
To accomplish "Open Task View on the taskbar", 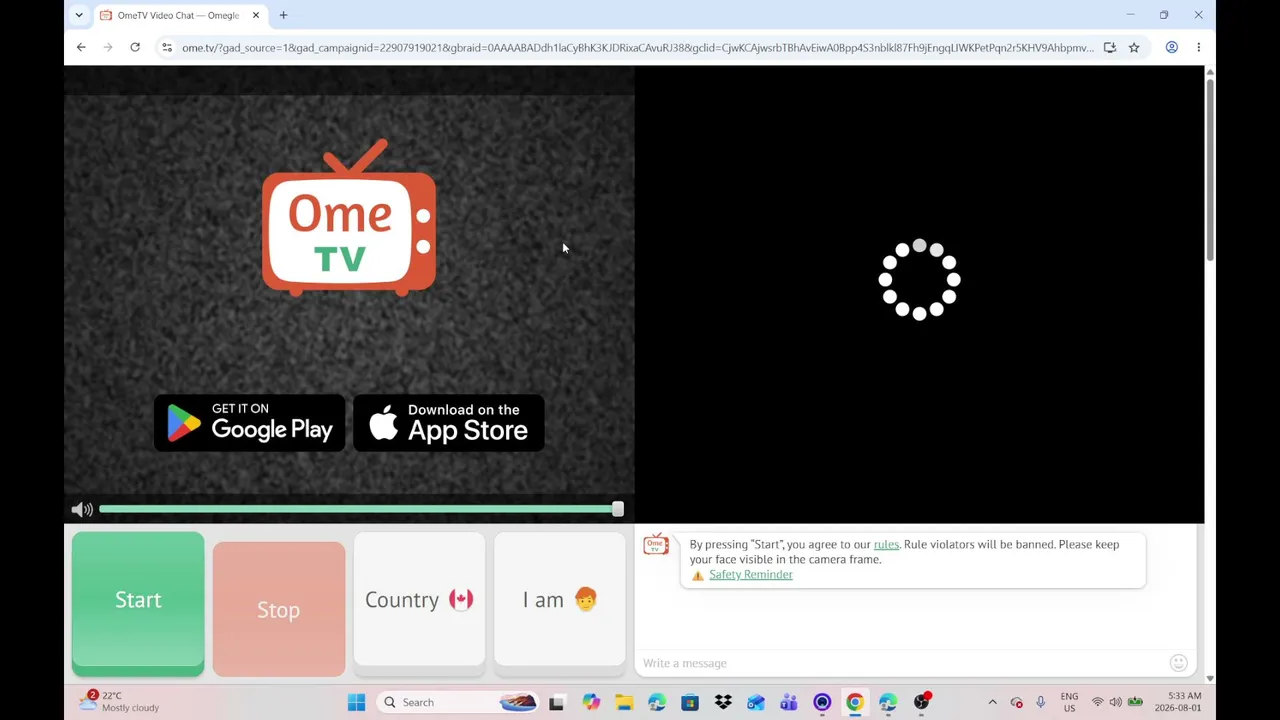I will (556, 702).
